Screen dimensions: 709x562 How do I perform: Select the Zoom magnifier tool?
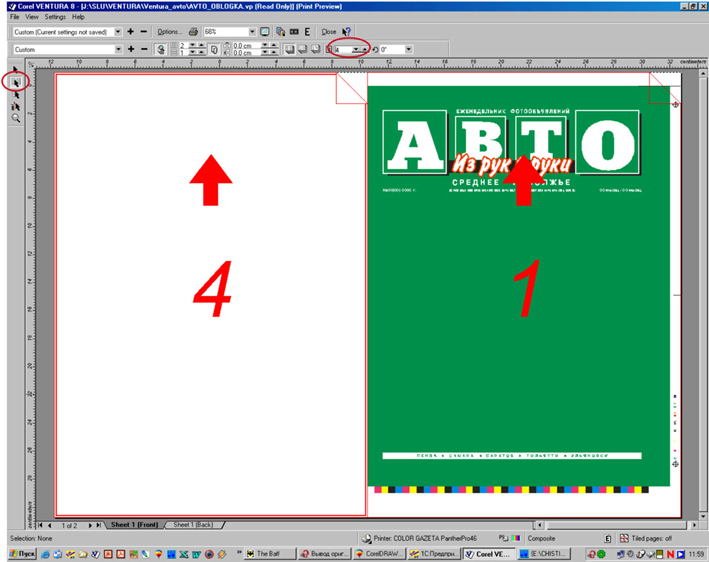(x=16, y=118)
